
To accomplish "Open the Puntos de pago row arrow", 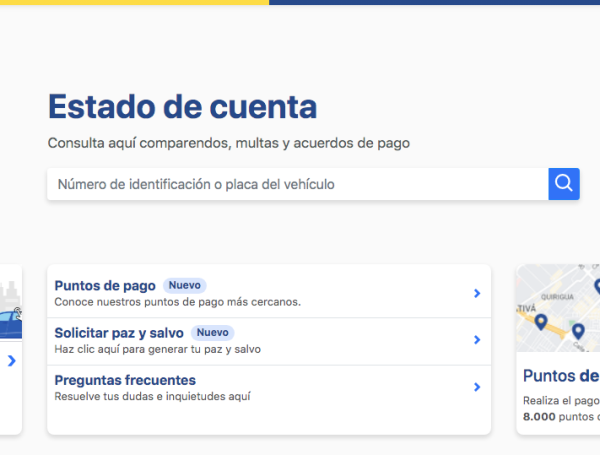I will tap(477, 293).
